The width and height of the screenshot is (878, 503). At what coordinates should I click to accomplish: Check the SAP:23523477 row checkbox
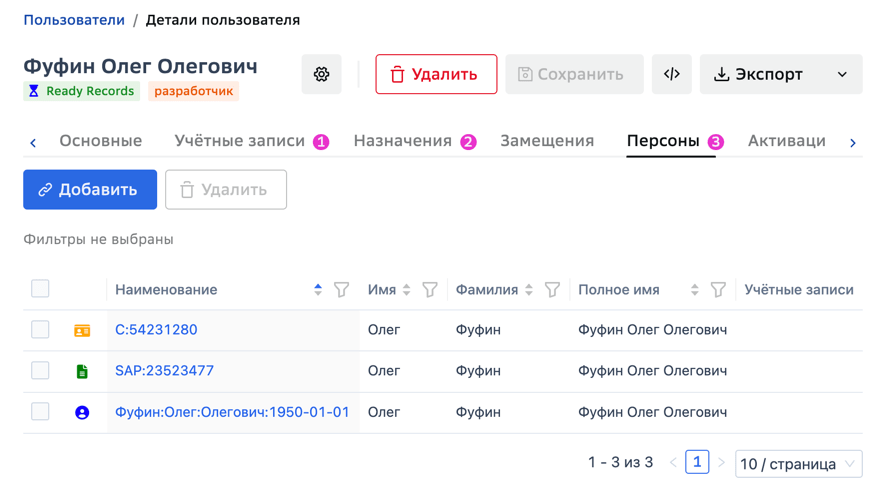click(x=40, y=370)
